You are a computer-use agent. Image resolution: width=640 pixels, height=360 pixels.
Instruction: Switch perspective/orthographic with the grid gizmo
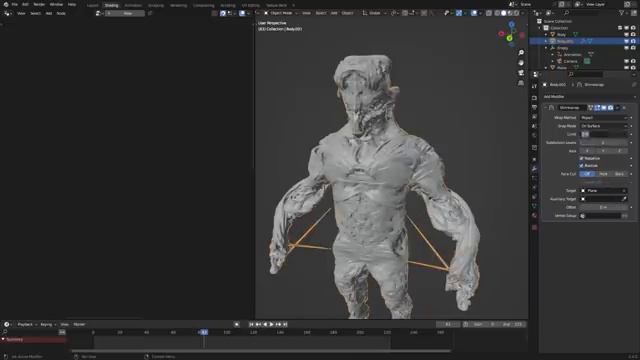pyautogui.click(x=521, y=83)
